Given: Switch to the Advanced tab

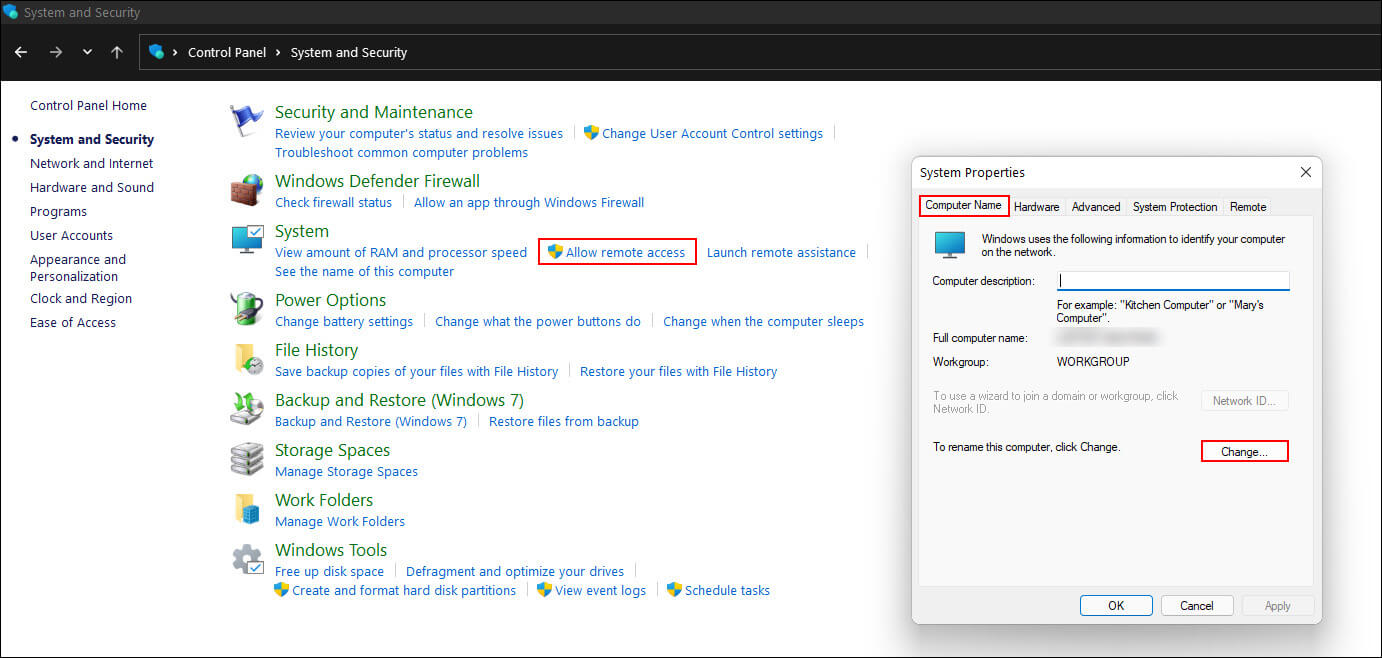Looking at the screenshot, I should coord(1096,207).
